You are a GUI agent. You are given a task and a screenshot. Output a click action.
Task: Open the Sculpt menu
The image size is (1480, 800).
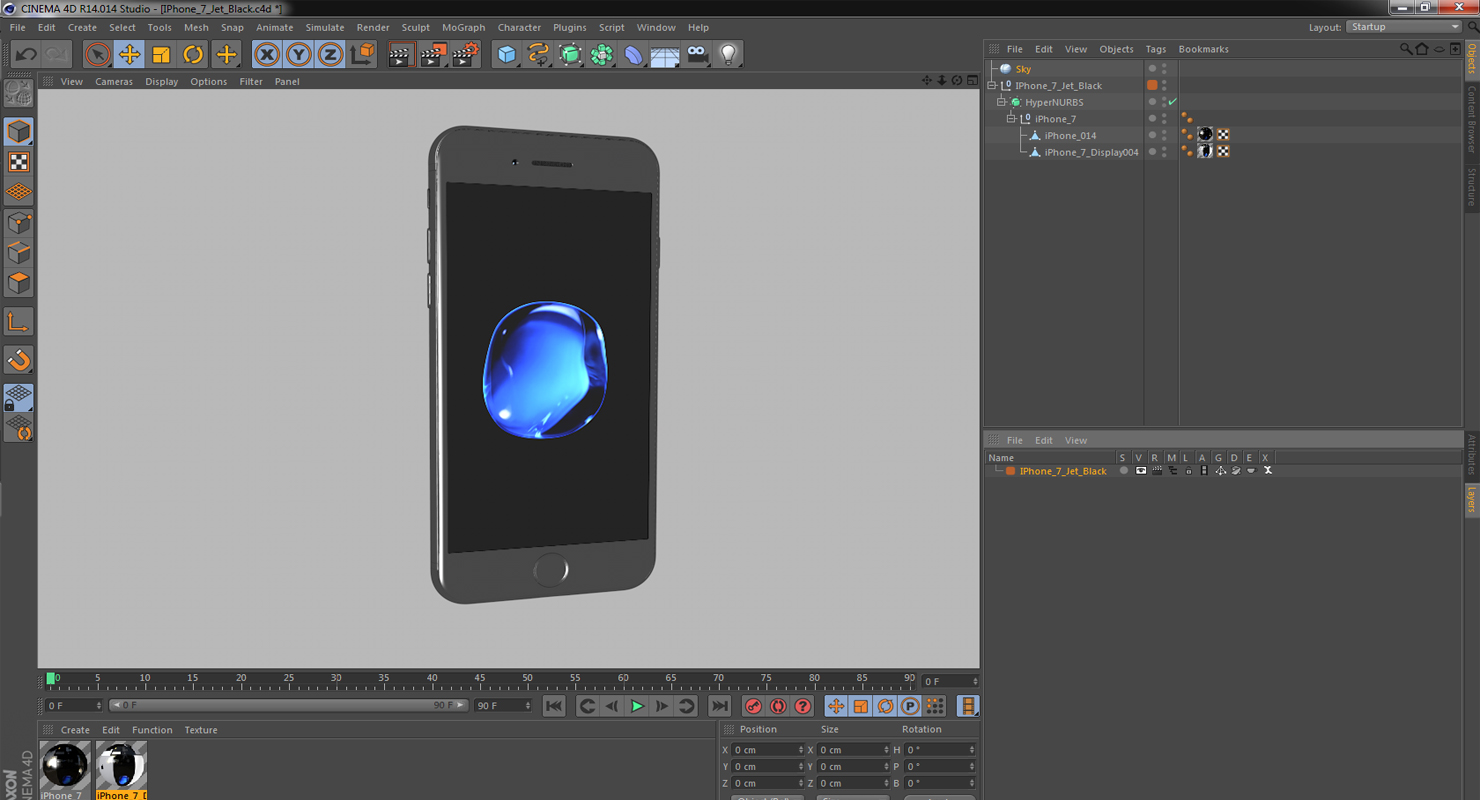click(415, 27)
